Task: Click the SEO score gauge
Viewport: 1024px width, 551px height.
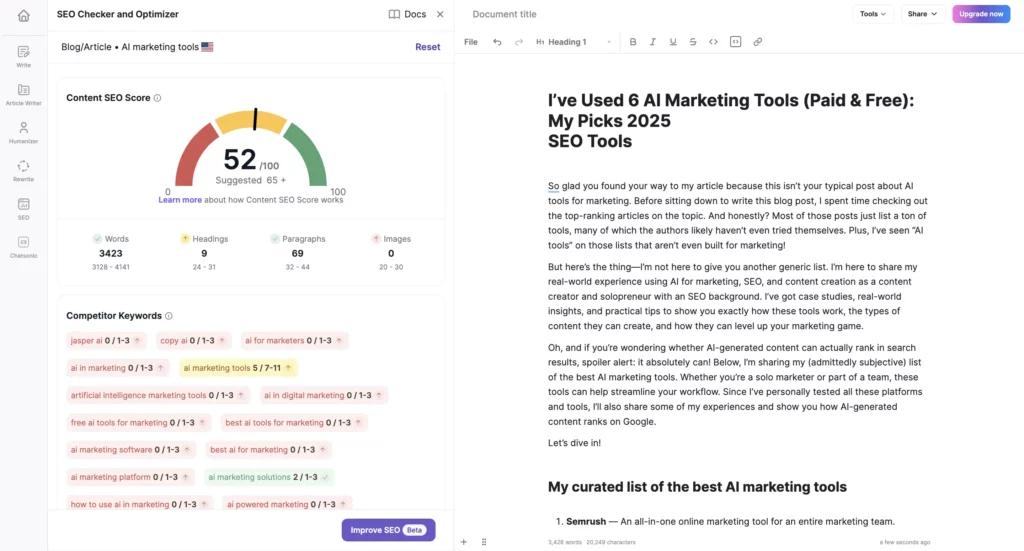Action: pyautogui.click(x=251, y=149)
